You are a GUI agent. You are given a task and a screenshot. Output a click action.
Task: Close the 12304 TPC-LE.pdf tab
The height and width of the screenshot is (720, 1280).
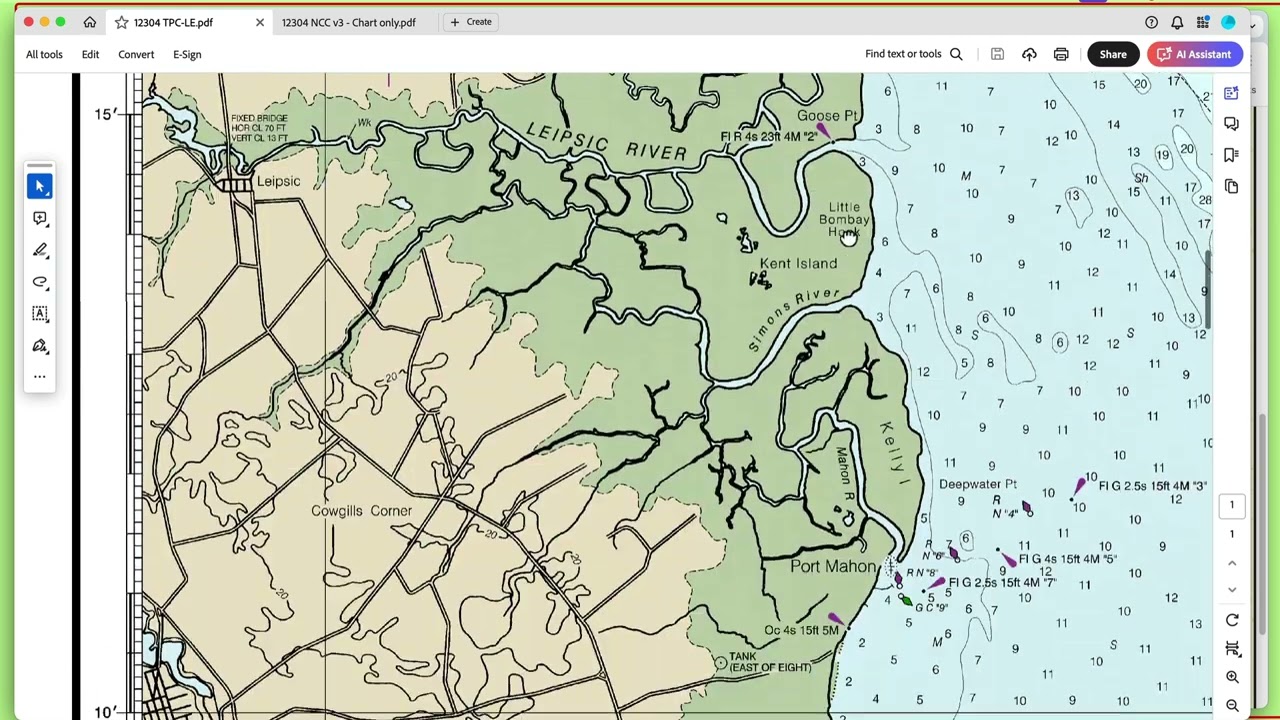coord(260,22)
